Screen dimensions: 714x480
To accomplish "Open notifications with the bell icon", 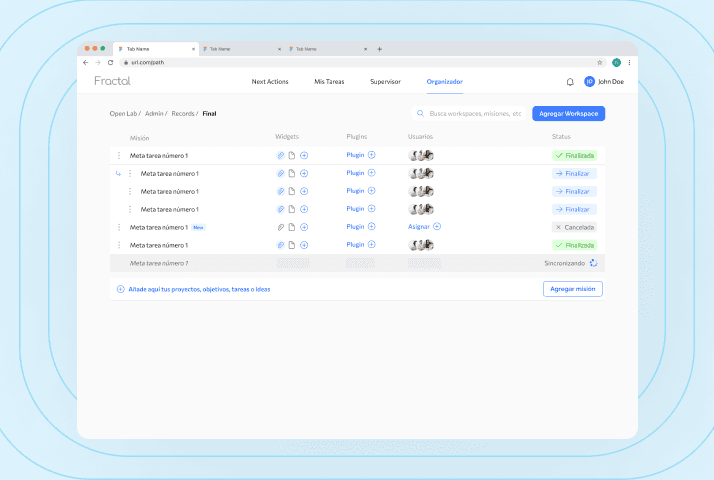I will pos(570,82).
